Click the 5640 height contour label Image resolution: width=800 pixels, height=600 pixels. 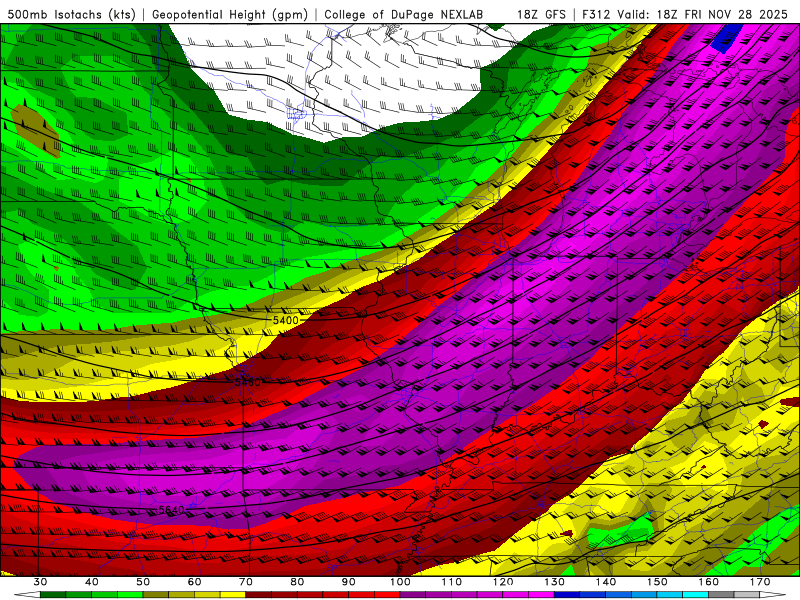click(x=171, y=510)
